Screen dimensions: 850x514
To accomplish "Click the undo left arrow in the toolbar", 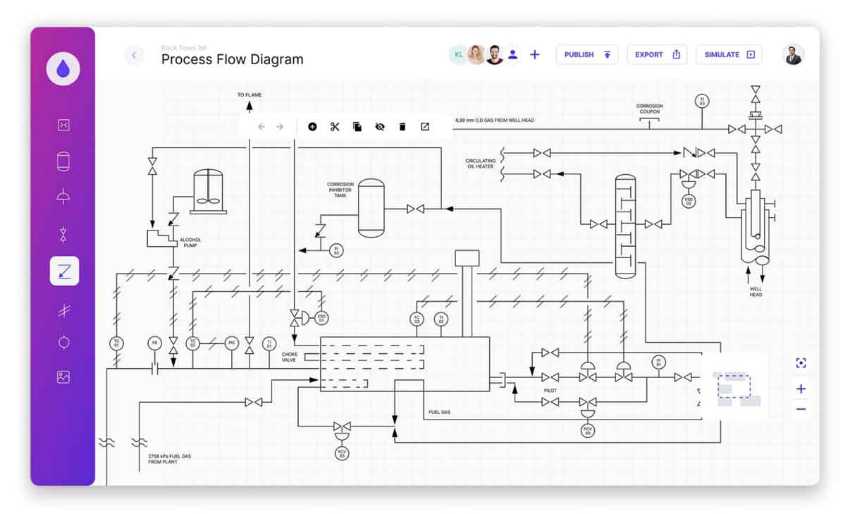I will click(x=261, y=127).
